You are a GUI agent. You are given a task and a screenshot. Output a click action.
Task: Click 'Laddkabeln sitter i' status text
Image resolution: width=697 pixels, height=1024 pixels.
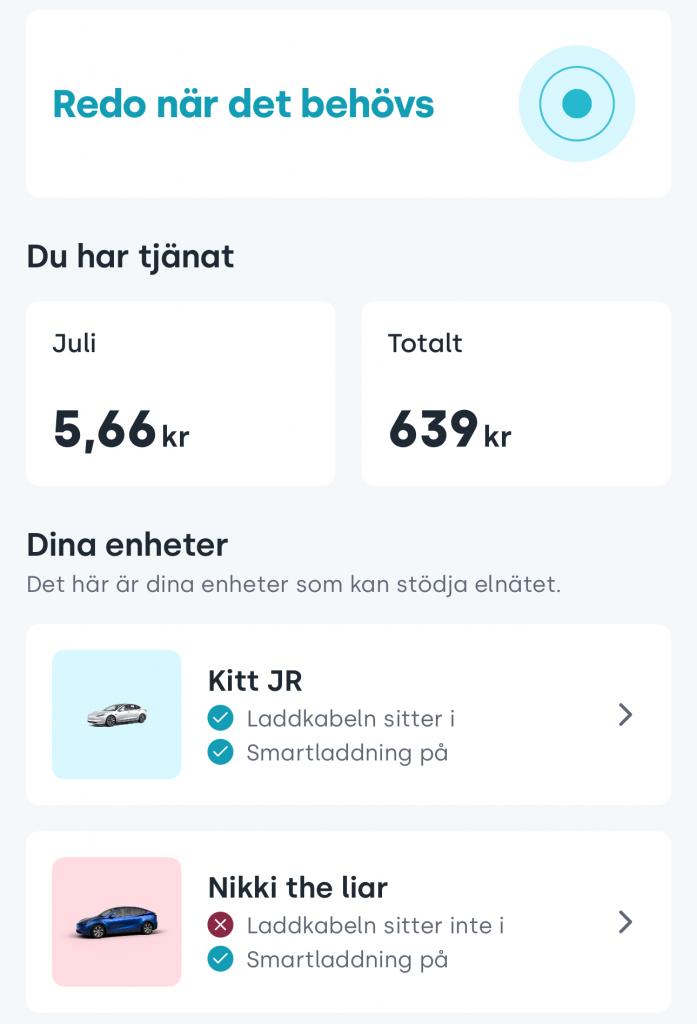click(351, 718)
